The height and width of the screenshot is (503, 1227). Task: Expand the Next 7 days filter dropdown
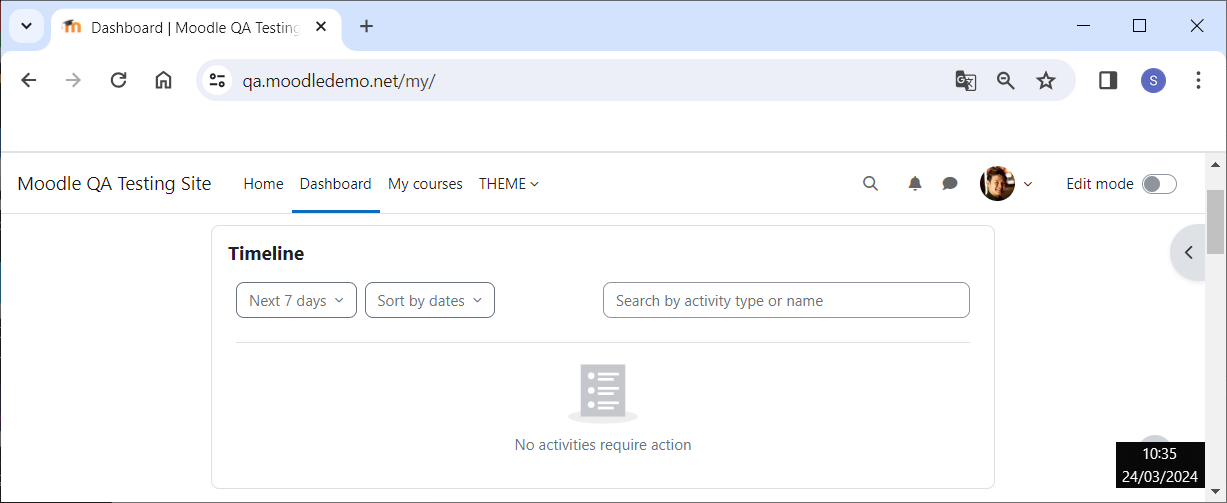[x=296, y=300]
